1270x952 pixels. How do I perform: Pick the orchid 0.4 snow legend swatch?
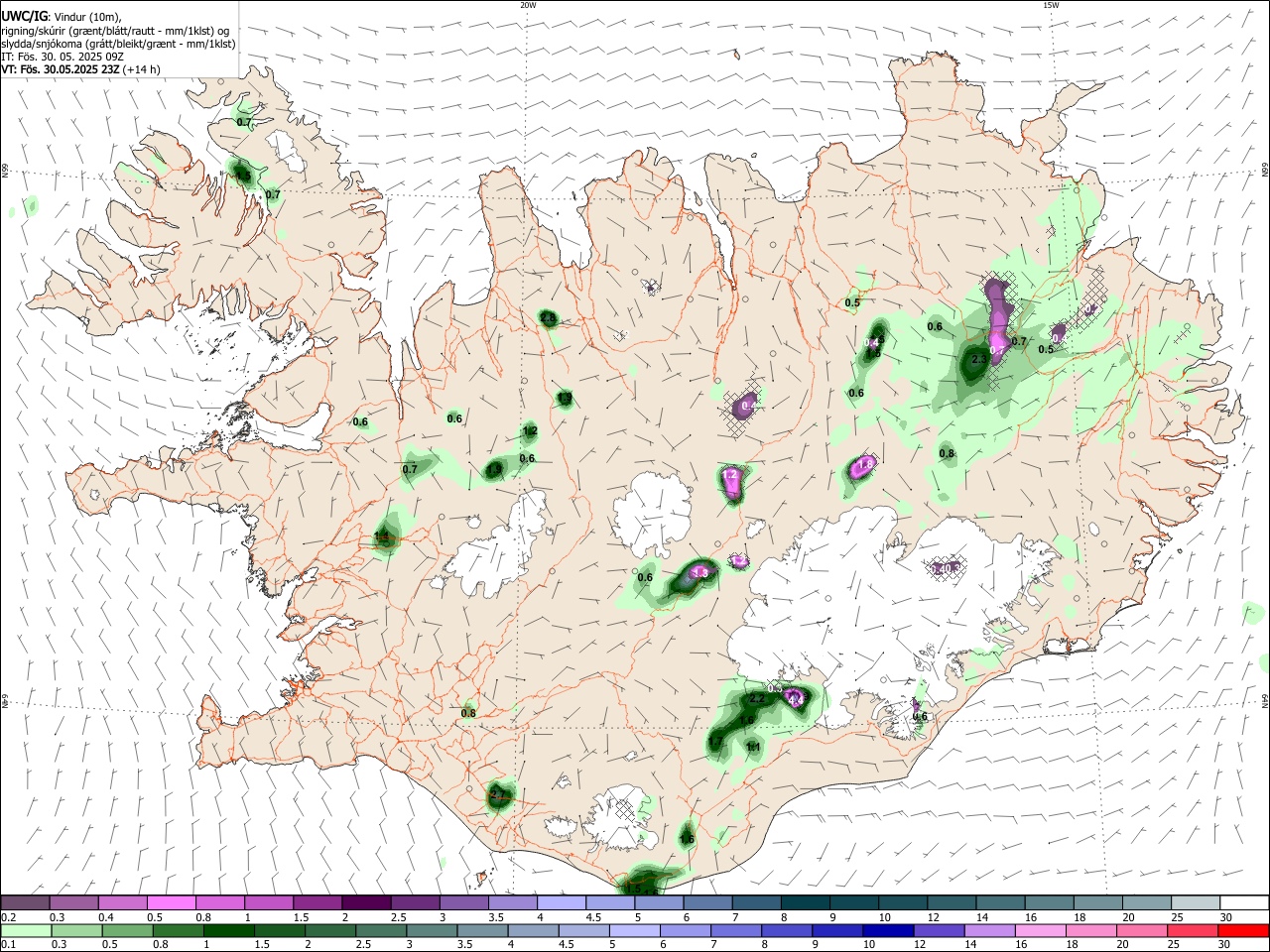[x=122, y=902]
